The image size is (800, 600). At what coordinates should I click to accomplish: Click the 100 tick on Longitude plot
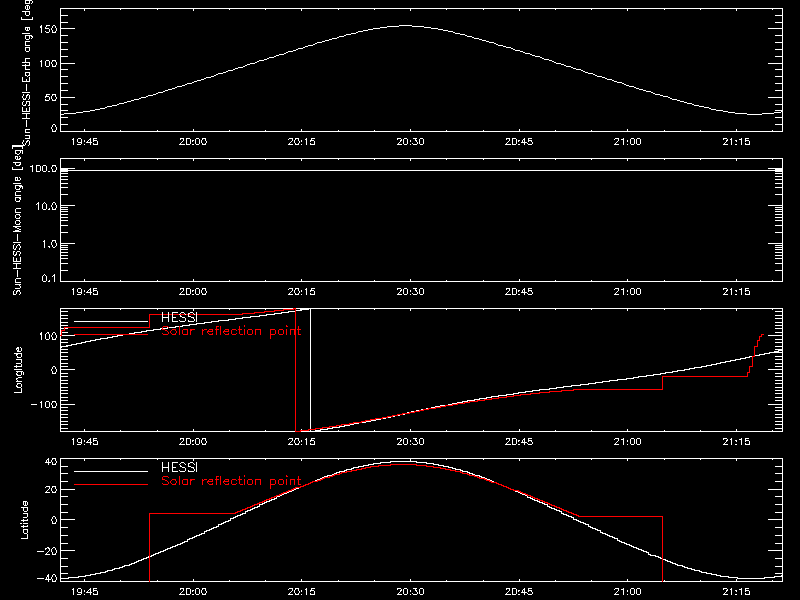point(47,336)
